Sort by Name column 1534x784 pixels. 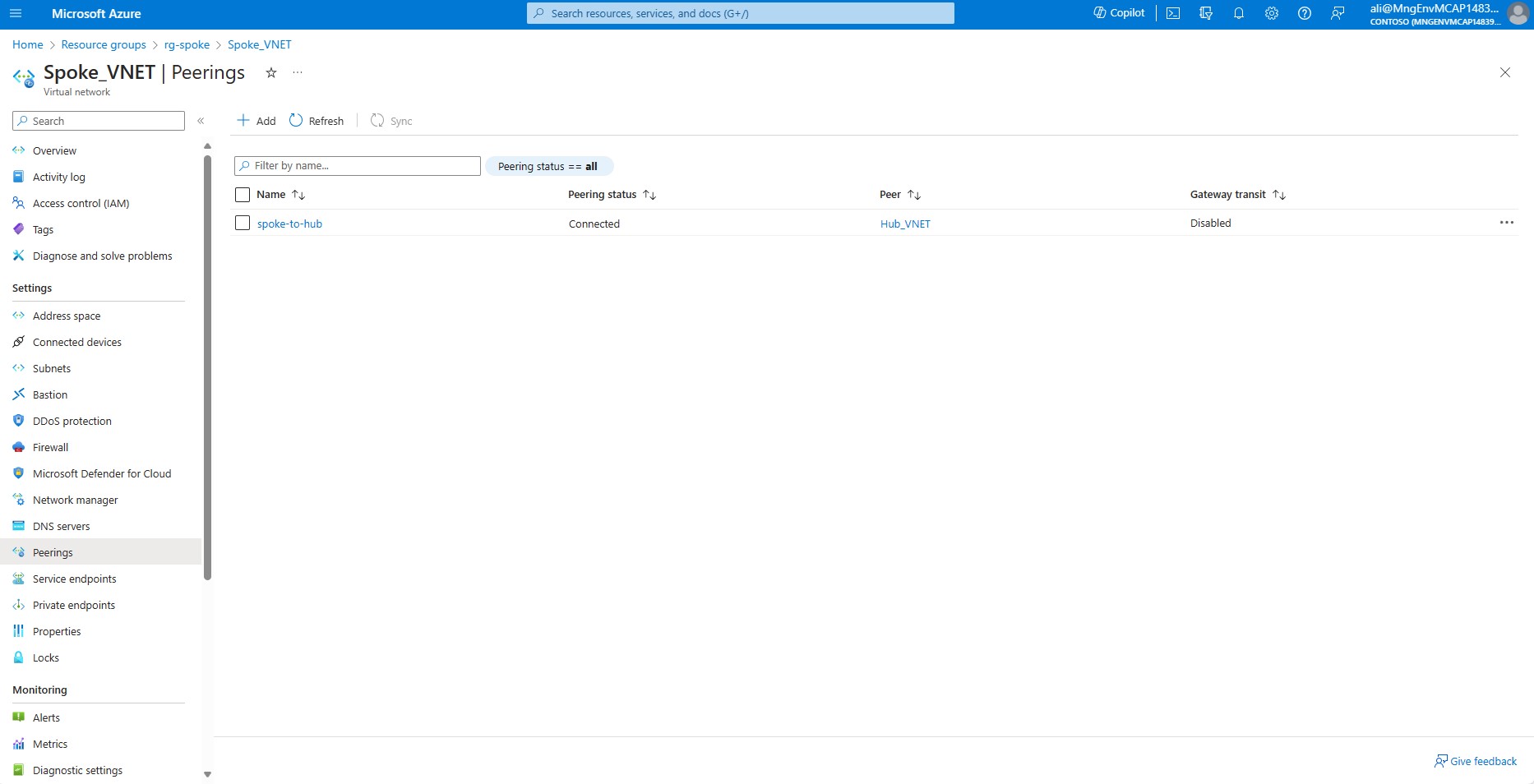[x=281, y=195]
